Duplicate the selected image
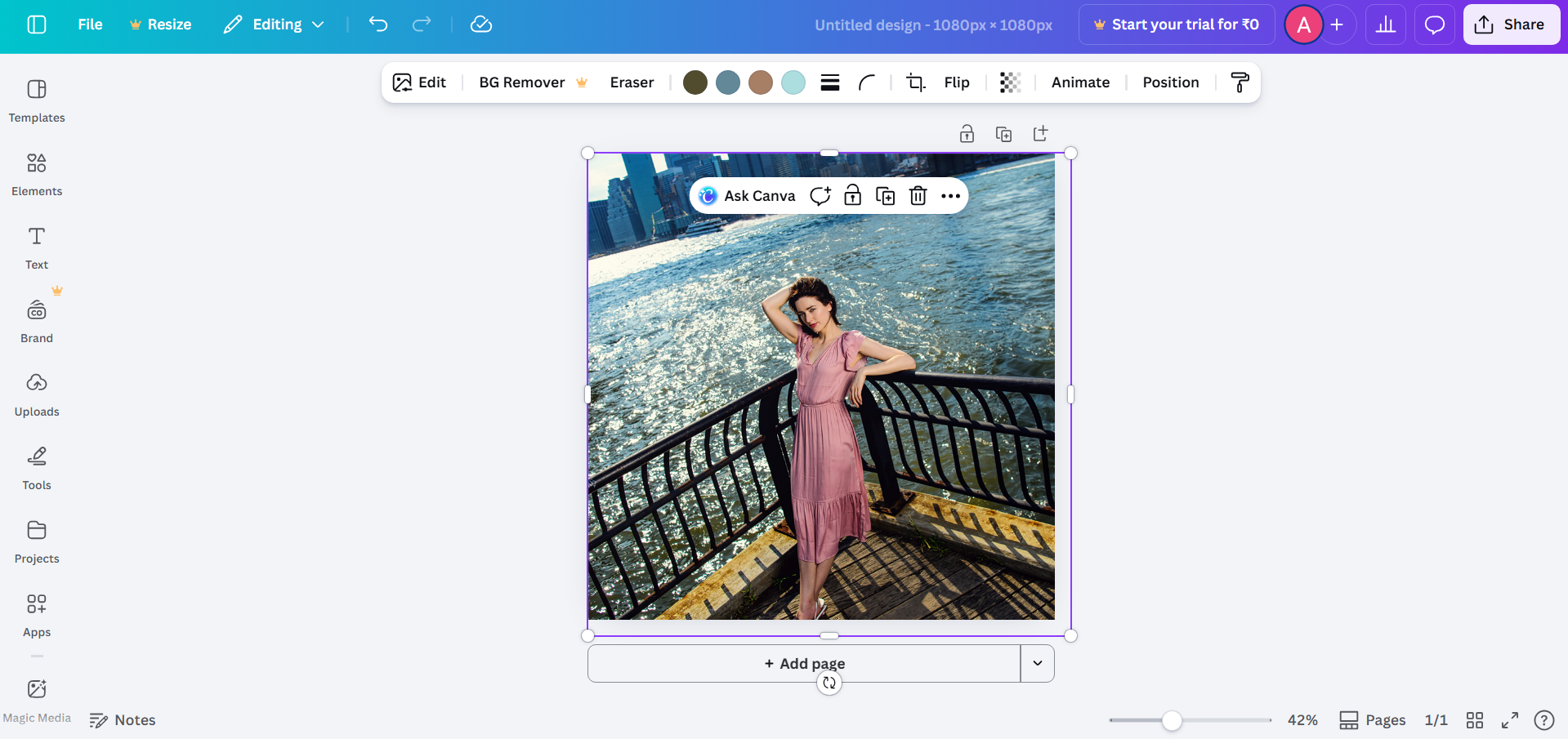The image size is (1568, 739). (885, 195)
